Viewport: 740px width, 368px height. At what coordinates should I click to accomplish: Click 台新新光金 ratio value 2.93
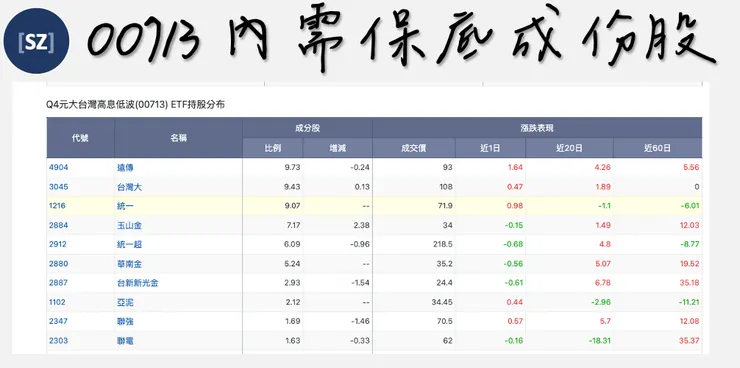tap(293, 283)
